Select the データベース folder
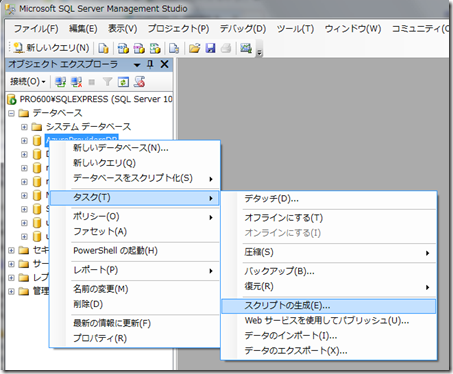 (57, 113)
